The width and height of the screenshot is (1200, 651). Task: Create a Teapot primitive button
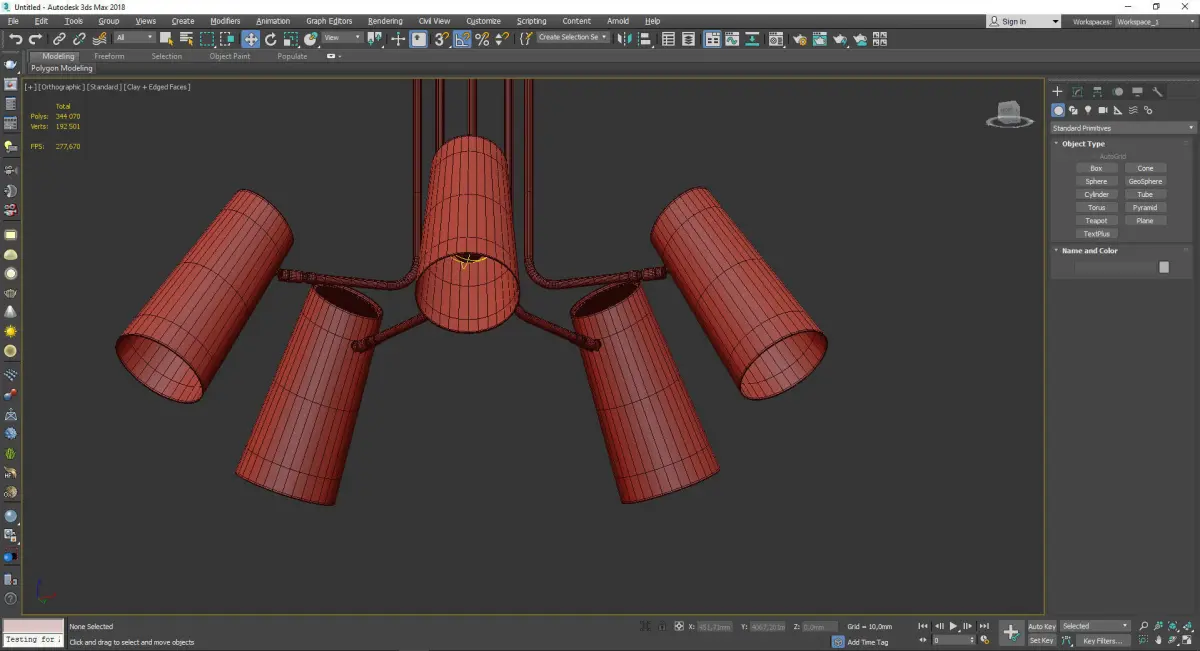[1096, 221]
